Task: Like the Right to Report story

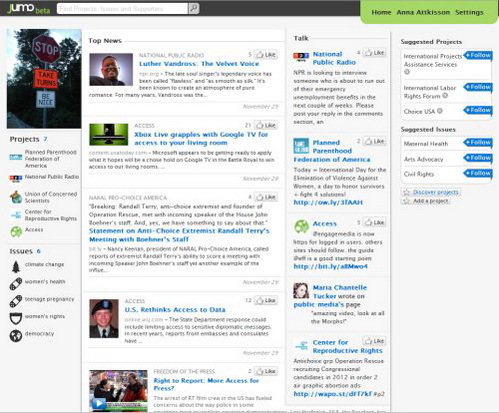Action: pos(266,371)
